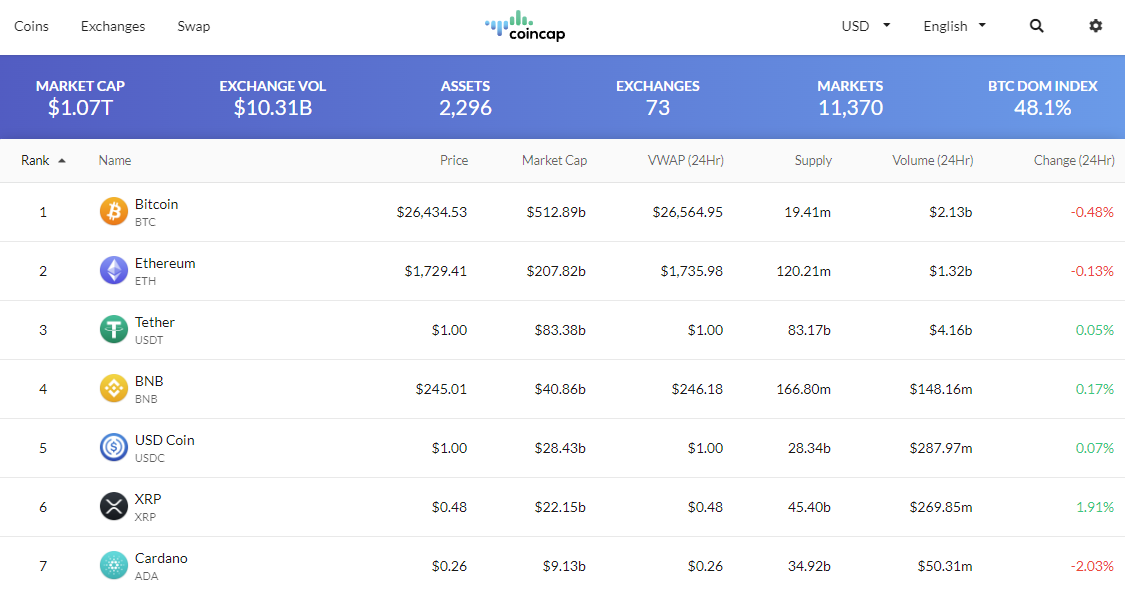Click Tether market cap $83.38b

tap(560, 330)
